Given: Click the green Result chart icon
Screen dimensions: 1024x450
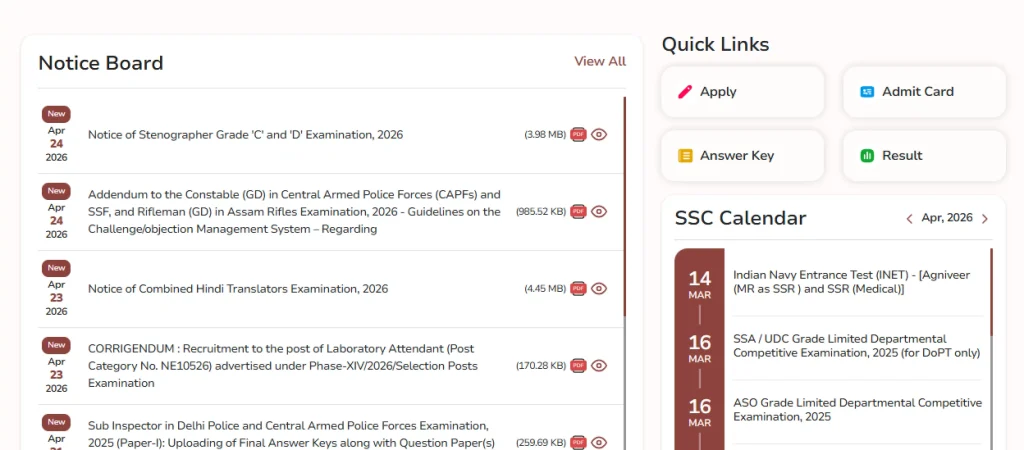Looking at the screenshot, I should click(x=867, y=156).
